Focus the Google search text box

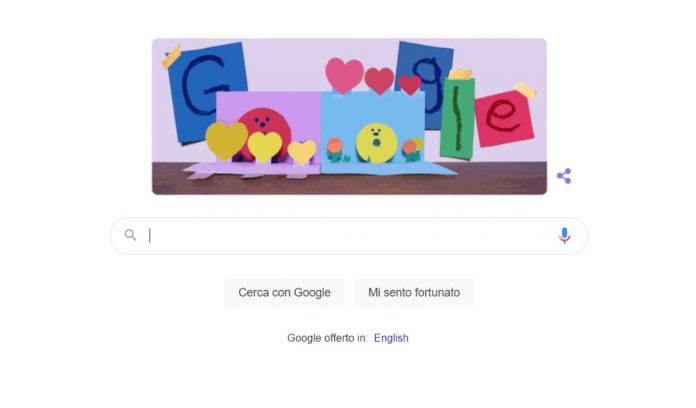(x=349, y=236)
